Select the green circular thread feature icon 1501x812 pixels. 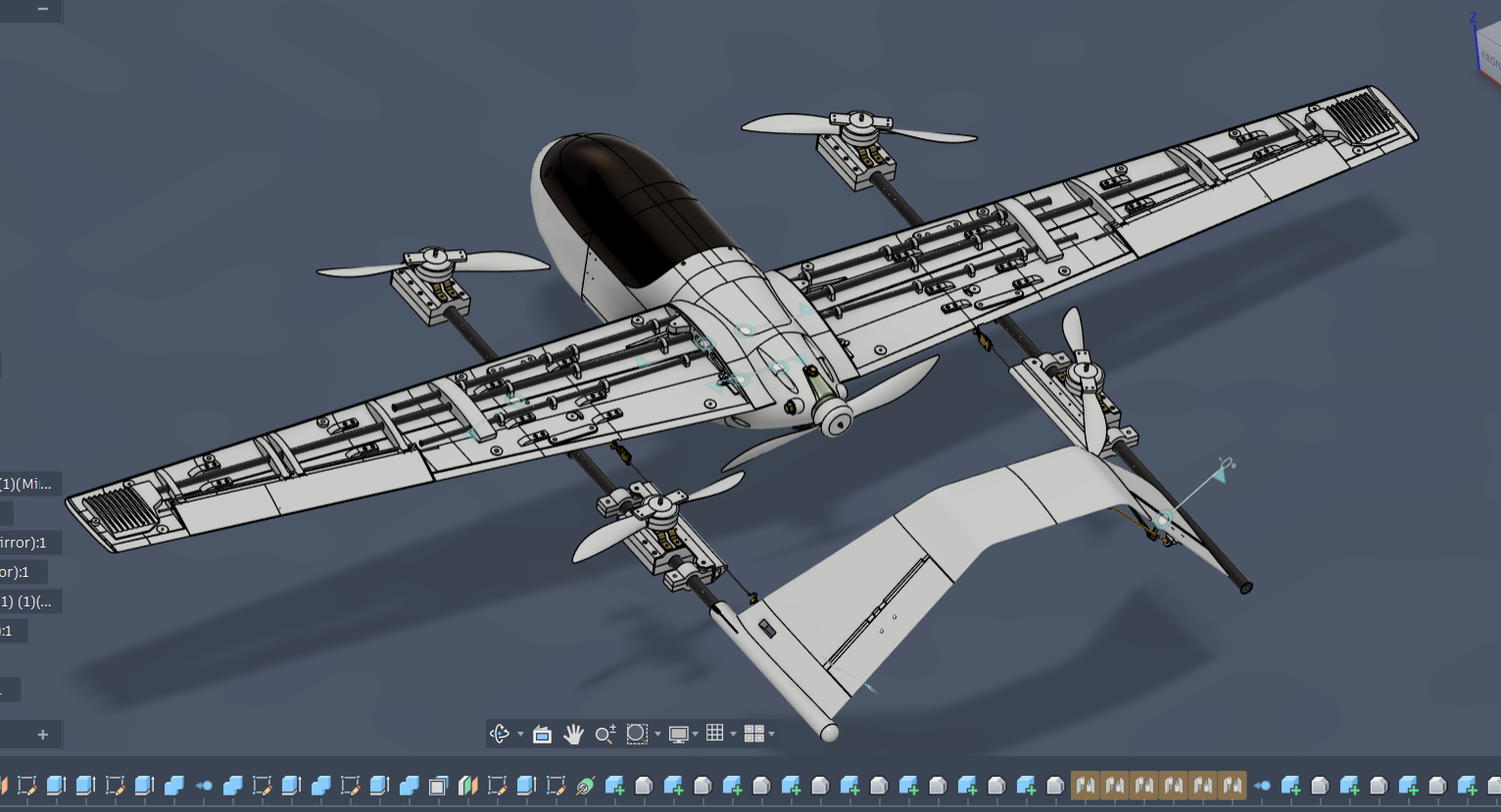pos(585,786)
